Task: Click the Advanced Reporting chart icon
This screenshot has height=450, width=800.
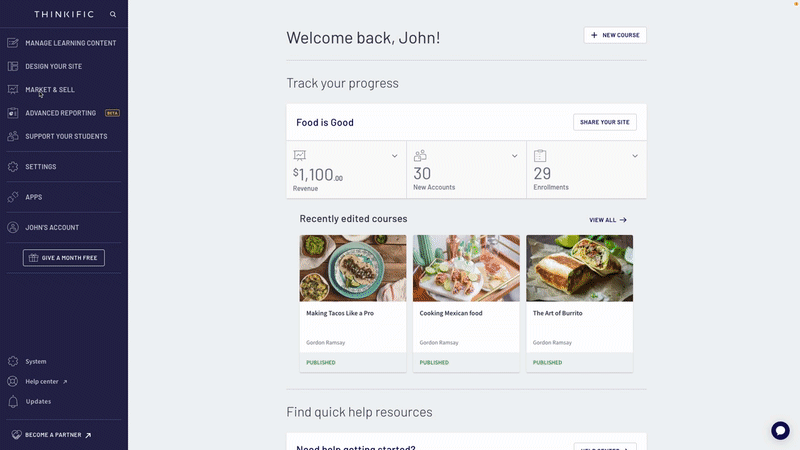Action: pos(13,113)
